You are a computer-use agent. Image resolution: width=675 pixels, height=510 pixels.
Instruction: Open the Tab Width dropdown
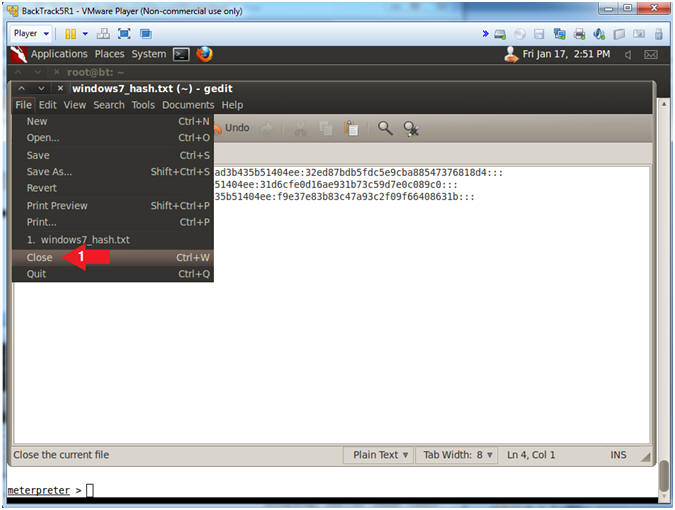click(x=457, y=455)
